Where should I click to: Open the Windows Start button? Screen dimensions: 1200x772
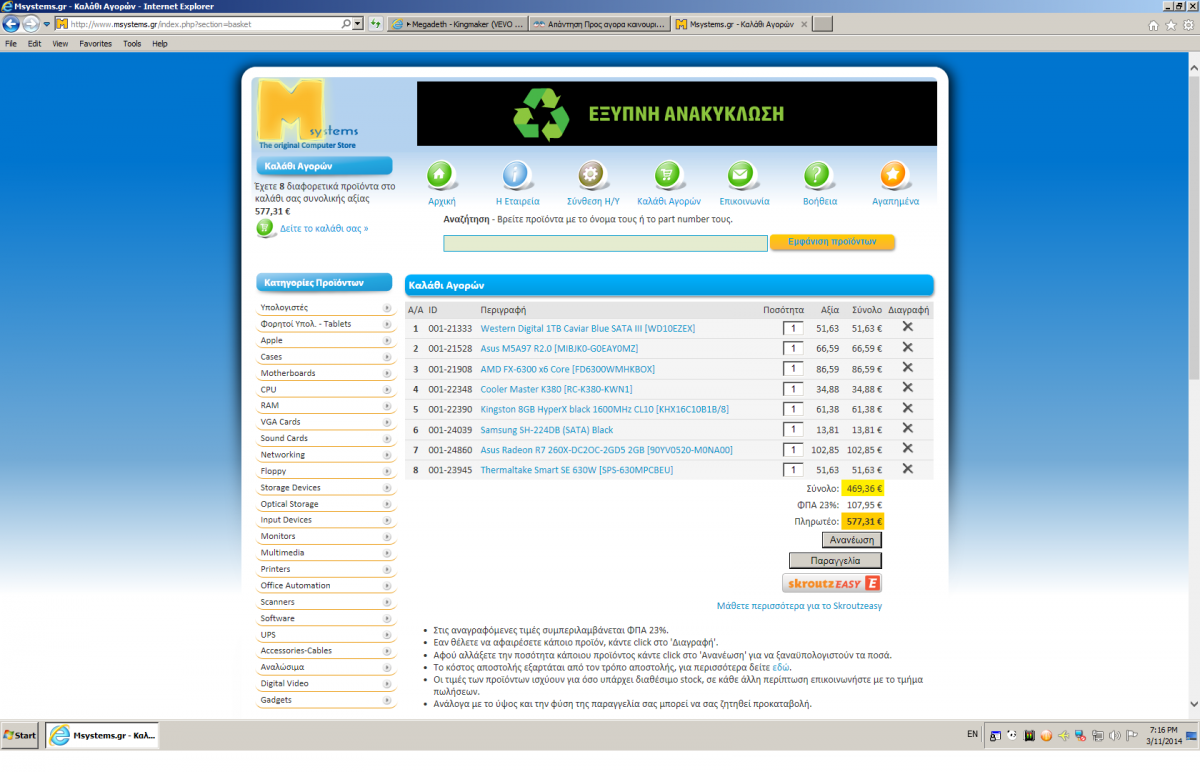tap(20, 735)
